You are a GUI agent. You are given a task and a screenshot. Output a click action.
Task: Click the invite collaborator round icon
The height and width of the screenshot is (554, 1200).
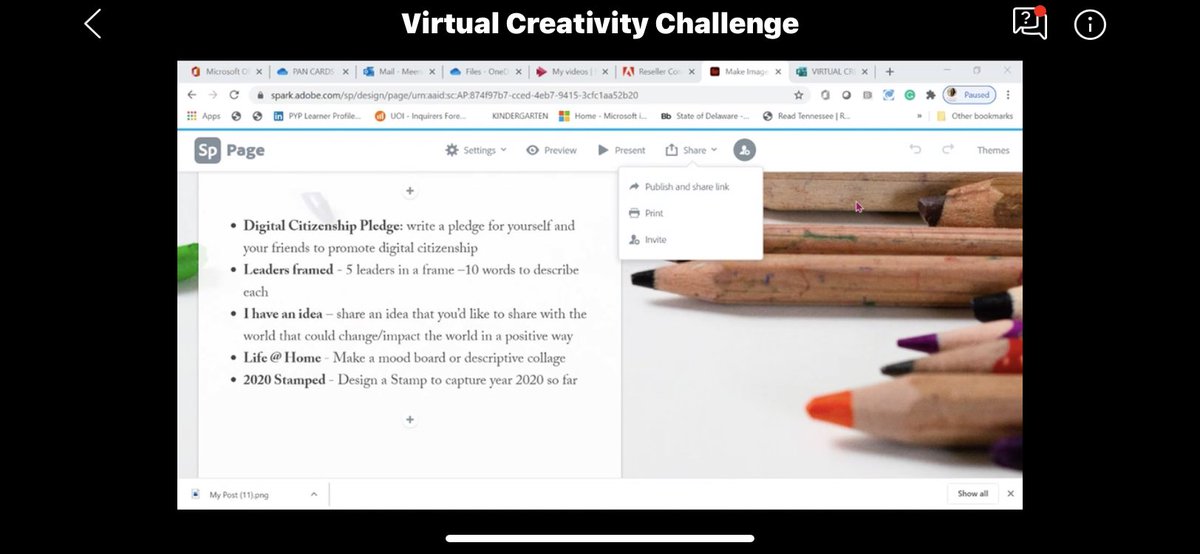click(744, 150)
